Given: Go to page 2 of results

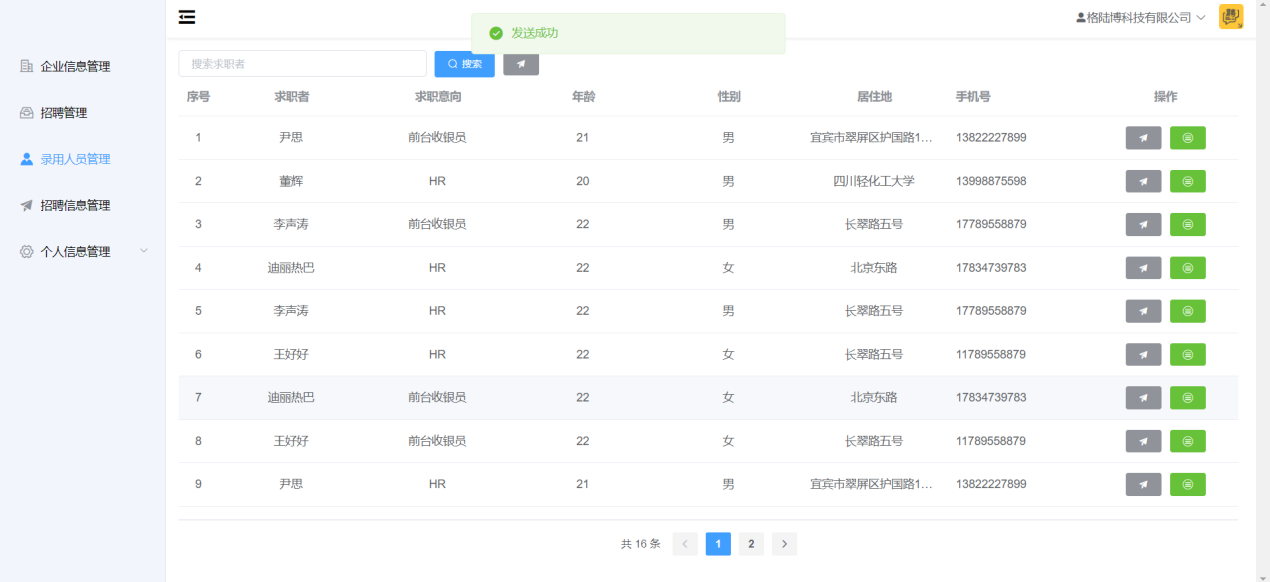Looking at the screenshot, I should click(x=751, y=544).
